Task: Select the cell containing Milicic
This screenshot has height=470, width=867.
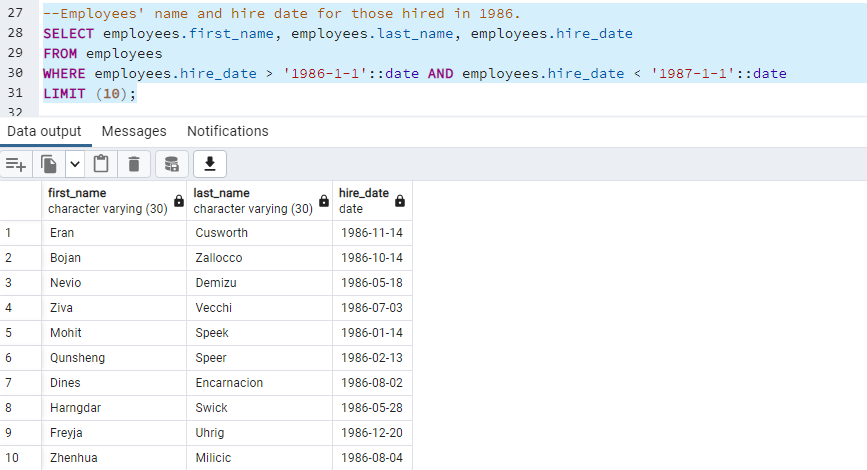Action: pos(259,458)
